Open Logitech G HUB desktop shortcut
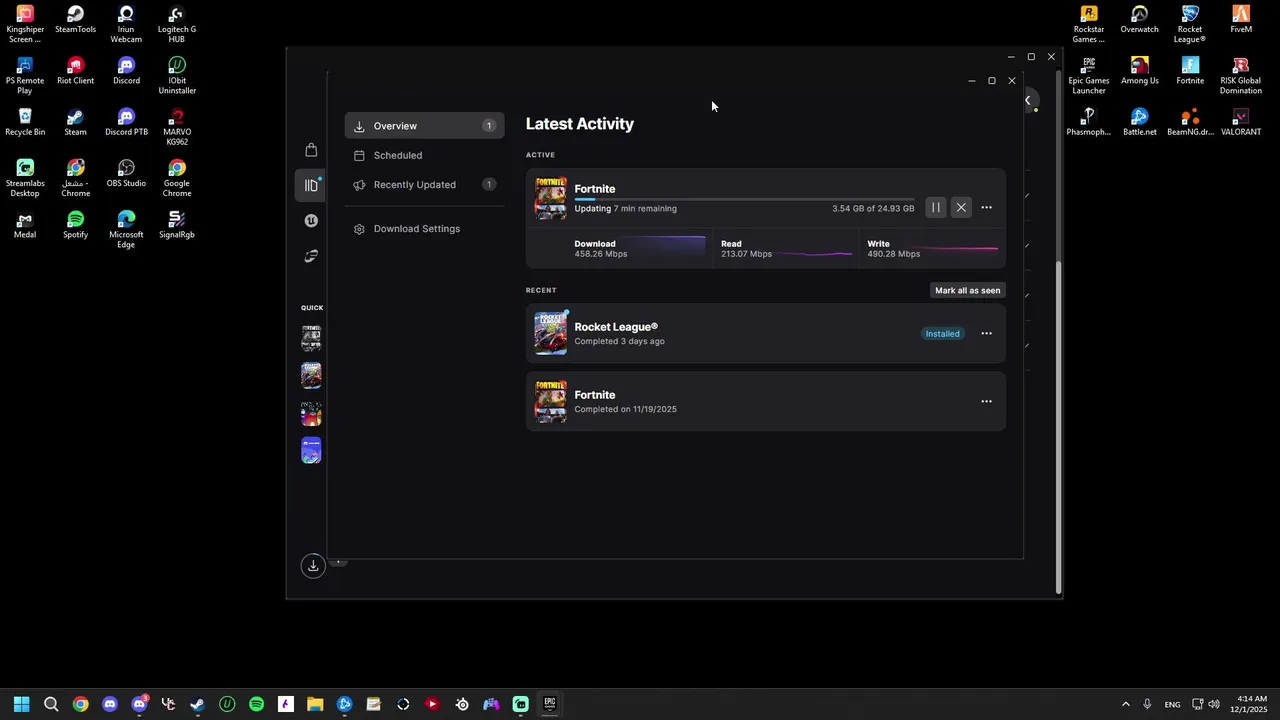This screenshot has width=1280, height=720. 177,24
